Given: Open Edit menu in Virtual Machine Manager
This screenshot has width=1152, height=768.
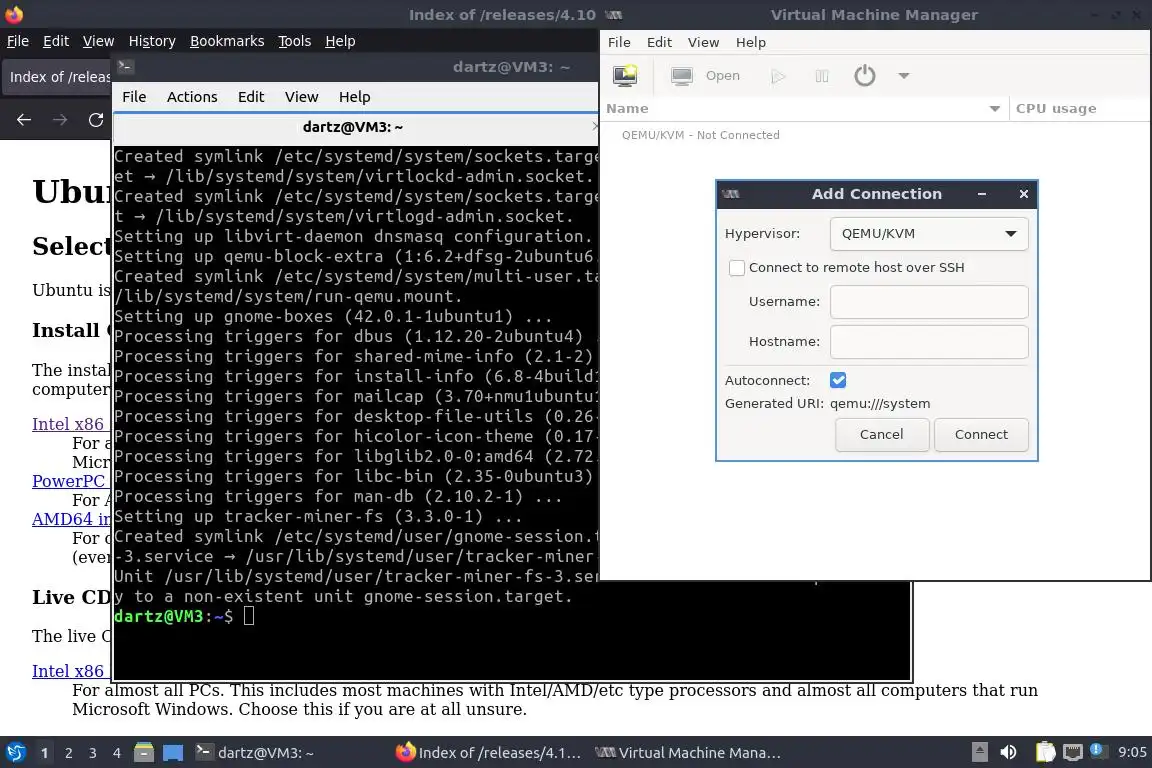Looking at the screenshot, I should pyautogui.click(x=659, y=43).
